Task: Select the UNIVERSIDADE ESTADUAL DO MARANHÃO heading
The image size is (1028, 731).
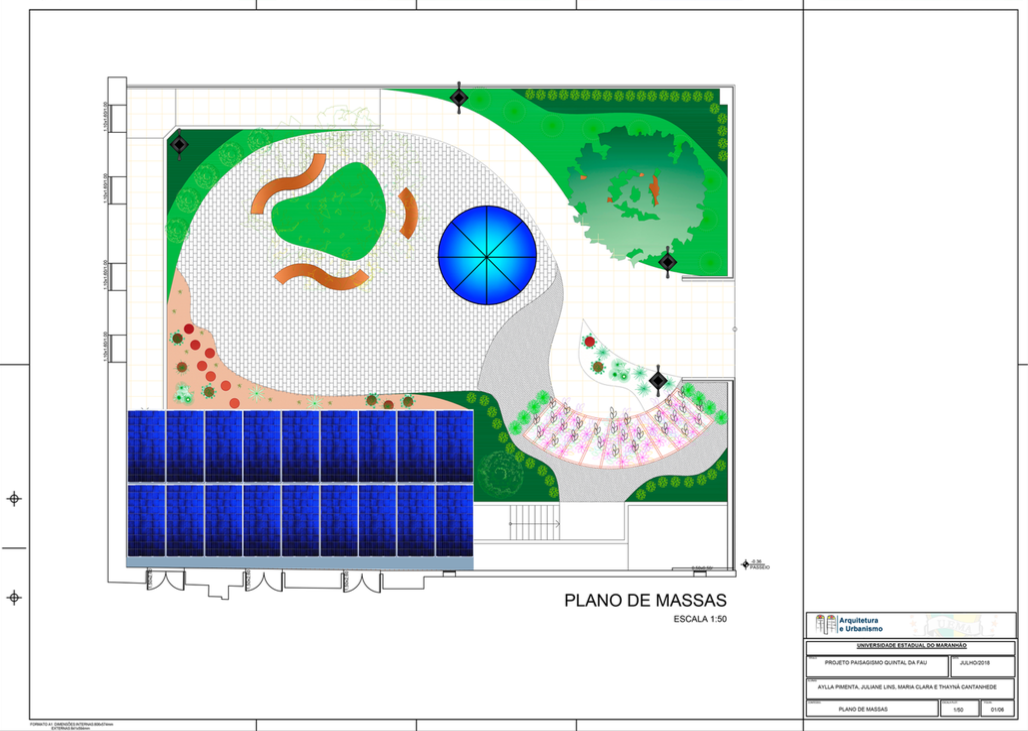Action: (x=911, y=646)
